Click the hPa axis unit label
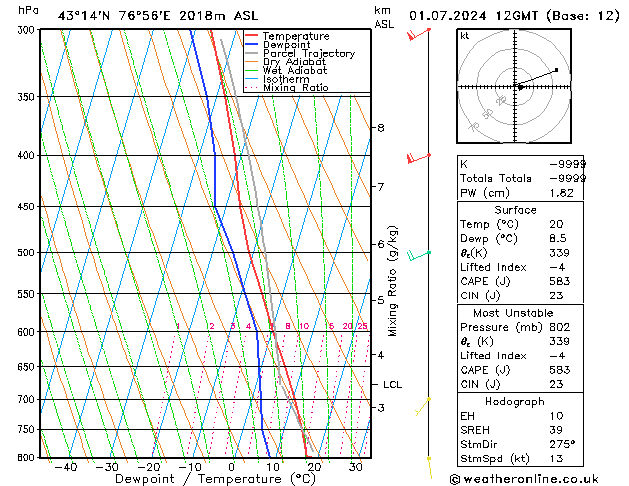 28,10
